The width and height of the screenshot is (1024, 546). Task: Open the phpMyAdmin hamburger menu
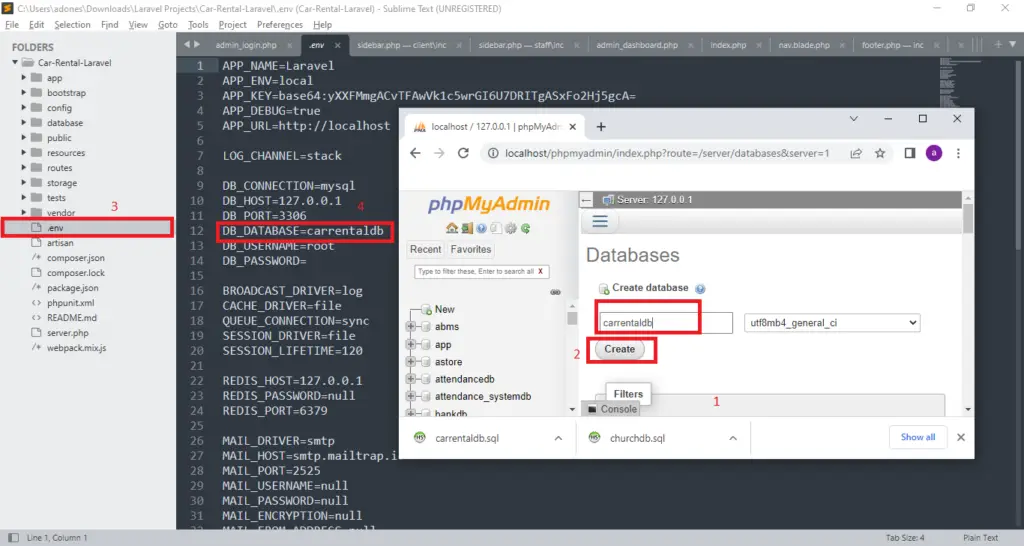point(600,221)
